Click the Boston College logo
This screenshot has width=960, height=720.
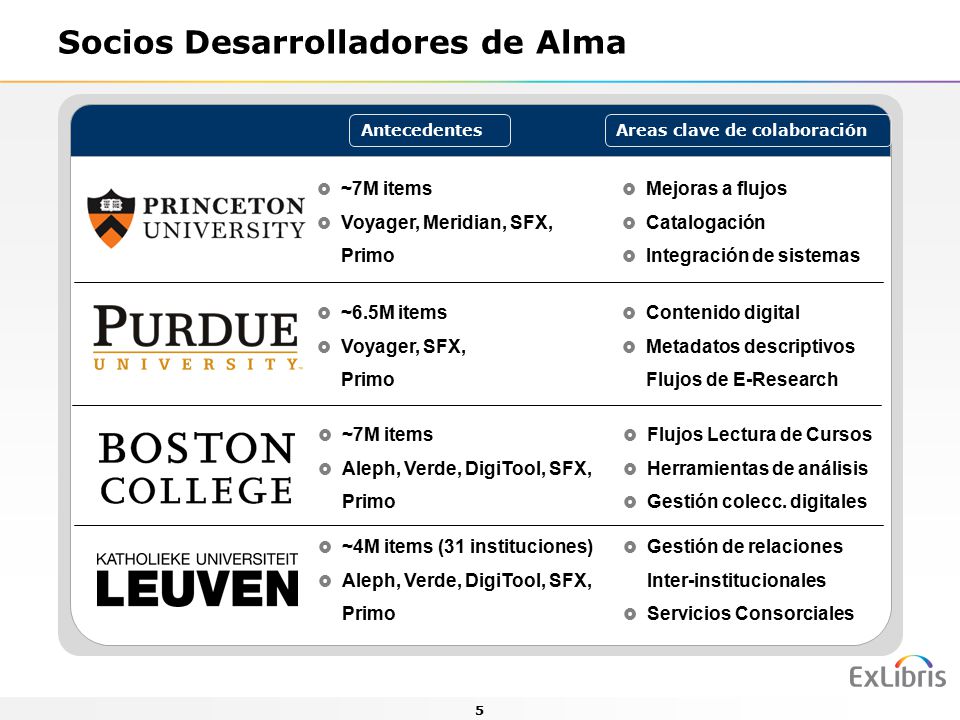(x=197, y=468)
